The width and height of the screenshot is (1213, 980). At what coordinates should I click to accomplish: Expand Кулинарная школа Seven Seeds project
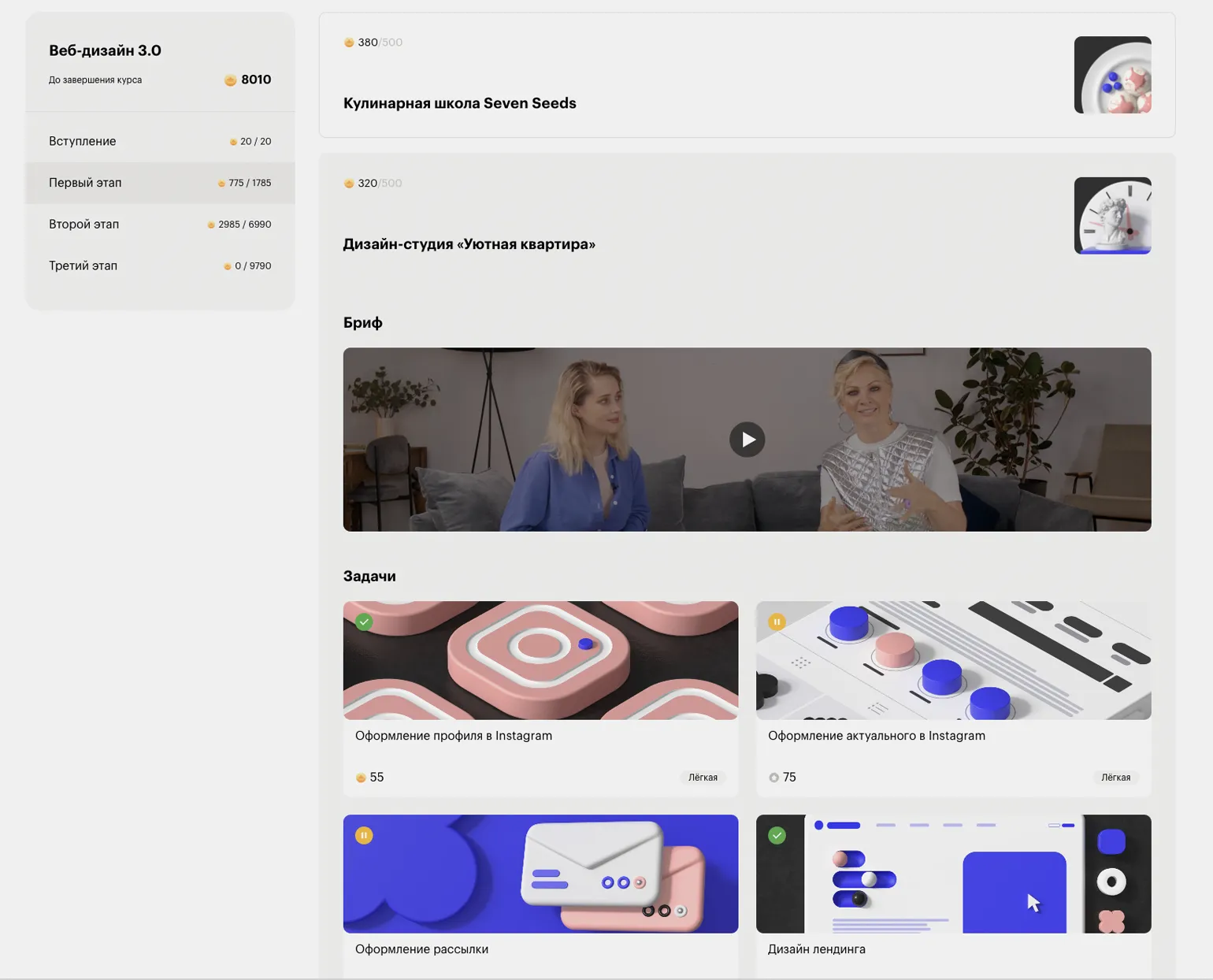(459, 103)
